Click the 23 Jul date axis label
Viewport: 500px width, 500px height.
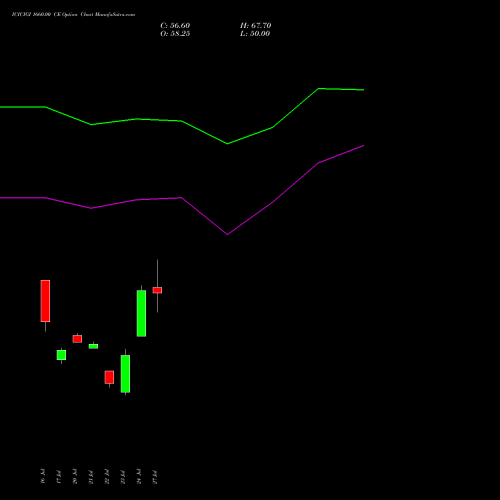(x=123, y=476)
